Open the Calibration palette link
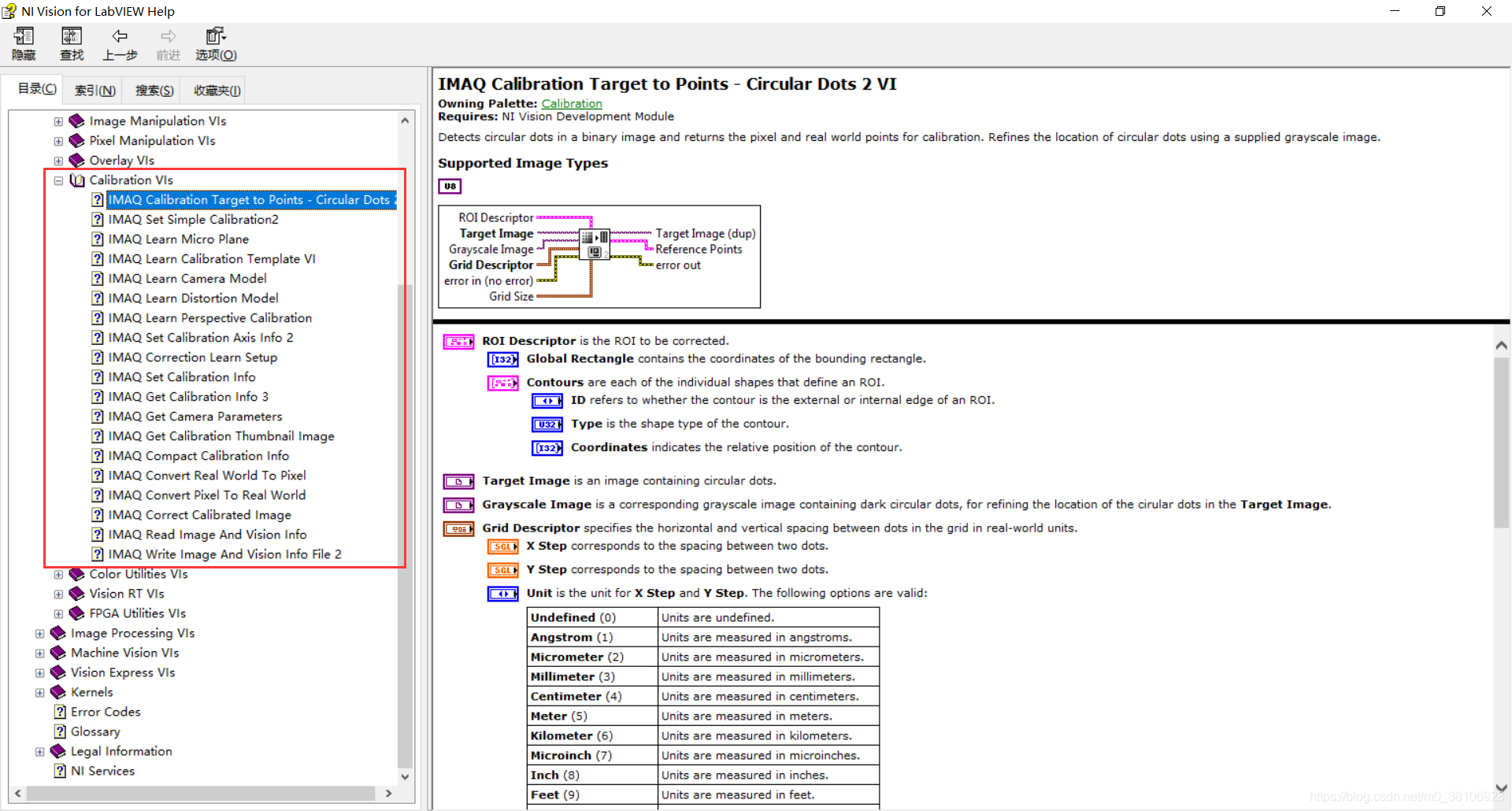The width and height of the screenshot is (1512, 811). pyautogui.click(x=572, y=103)
